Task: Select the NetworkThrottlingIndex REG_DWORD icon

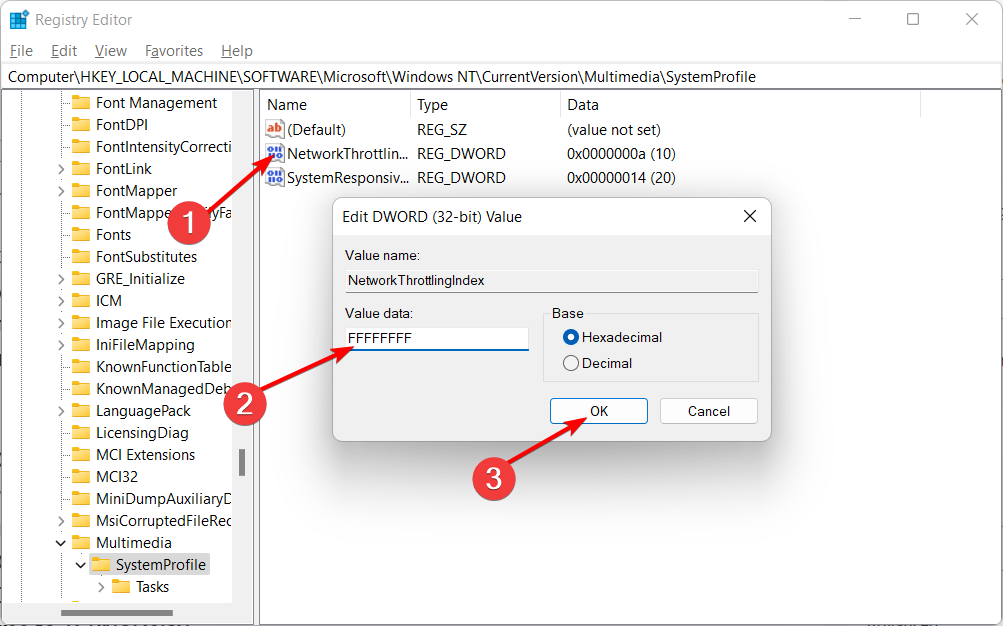Action: (273, 153)
